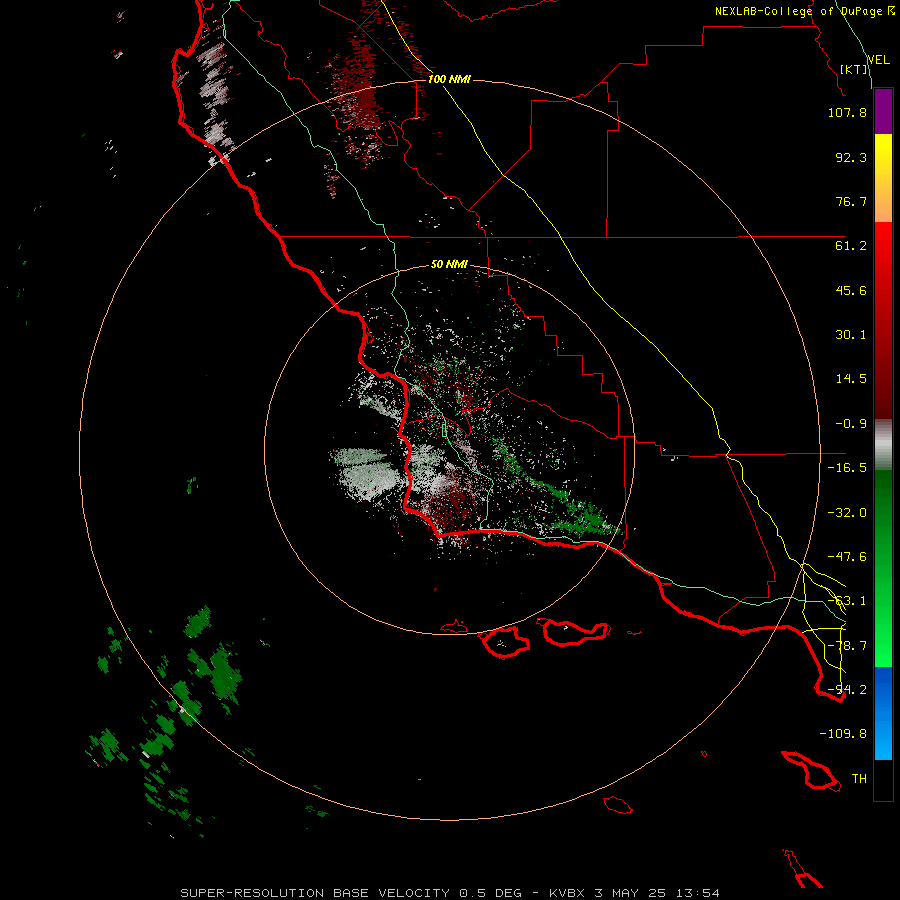Select the 76.7 legend value
900x900 pixels.
coord(851,201)
